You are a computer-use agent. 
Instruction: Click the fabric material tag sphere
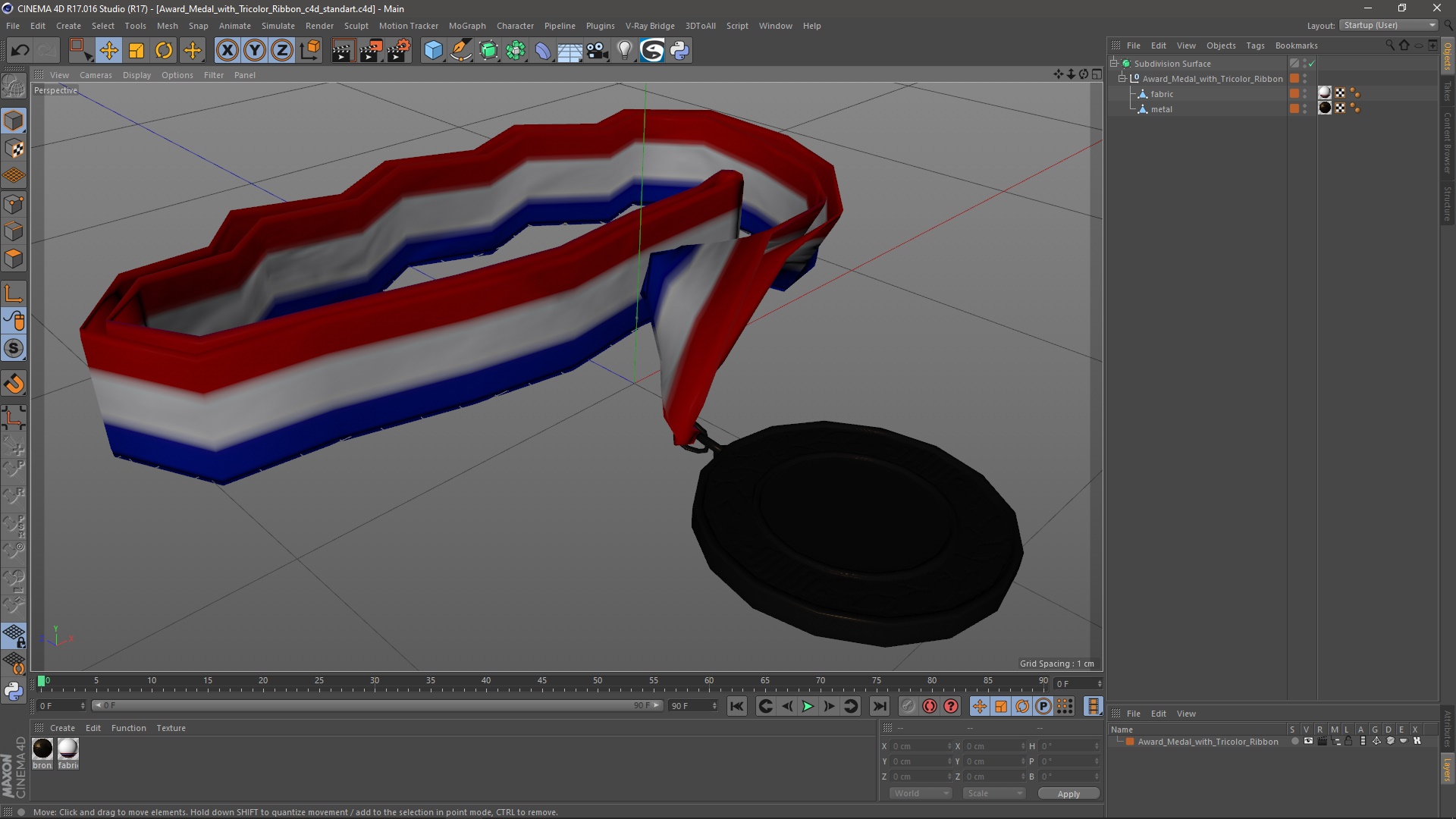coord(1325,93)
